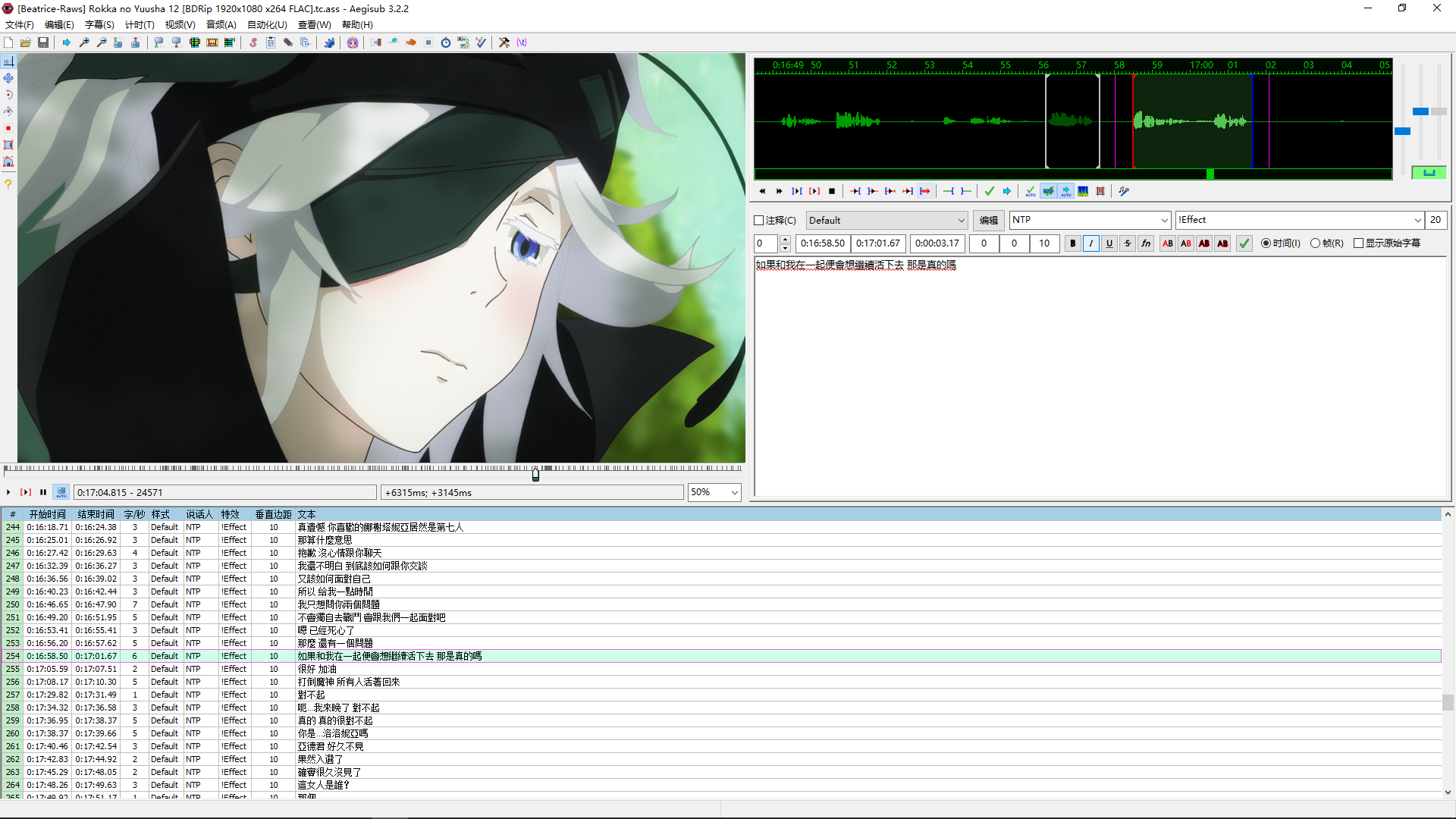Expand the Default style dropdown
This screenshot has height=819, width=1456.
coord(961,221)
